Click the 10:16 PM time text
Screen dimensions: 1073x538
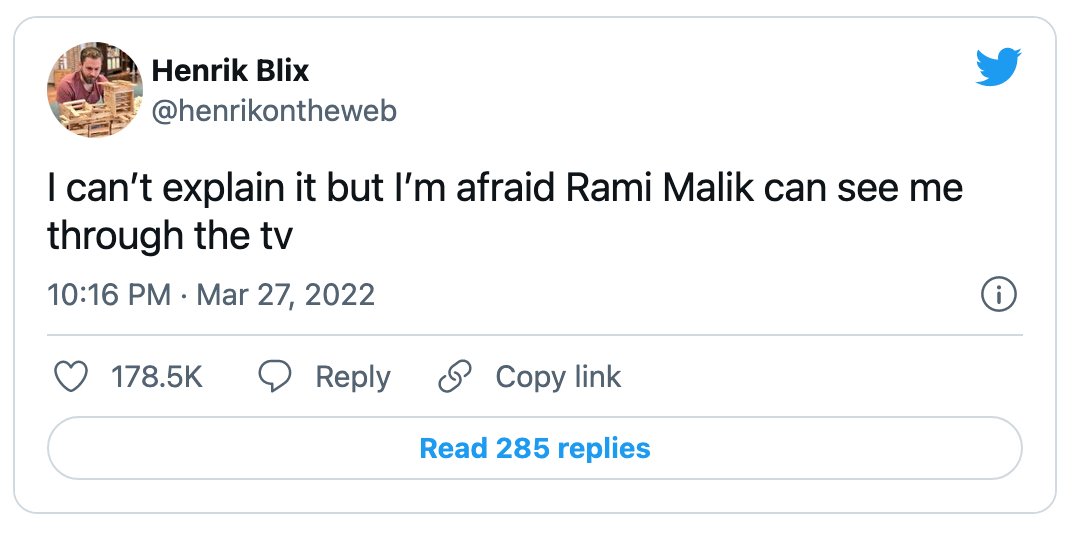109,295
